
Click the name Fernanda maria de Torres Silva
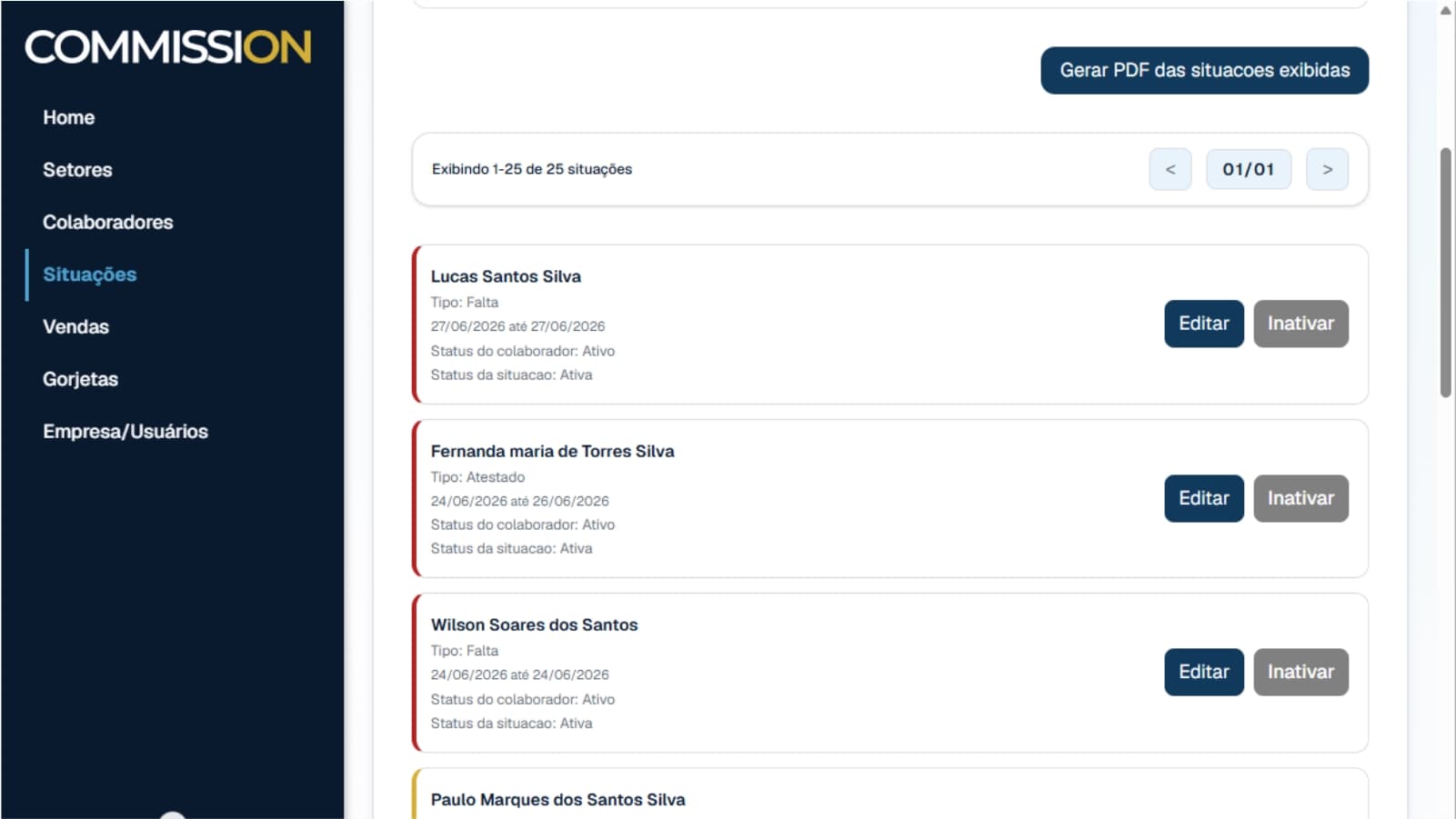coord(553,451)
